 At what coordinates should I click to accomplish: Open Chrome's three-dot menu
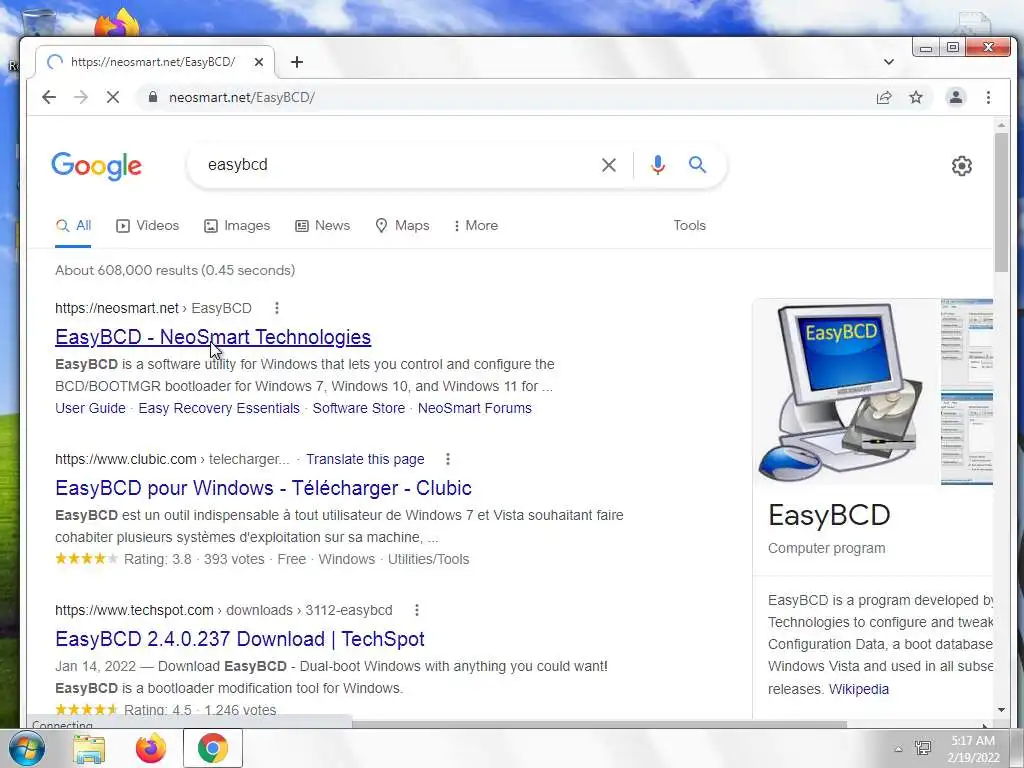coord(988,97)
